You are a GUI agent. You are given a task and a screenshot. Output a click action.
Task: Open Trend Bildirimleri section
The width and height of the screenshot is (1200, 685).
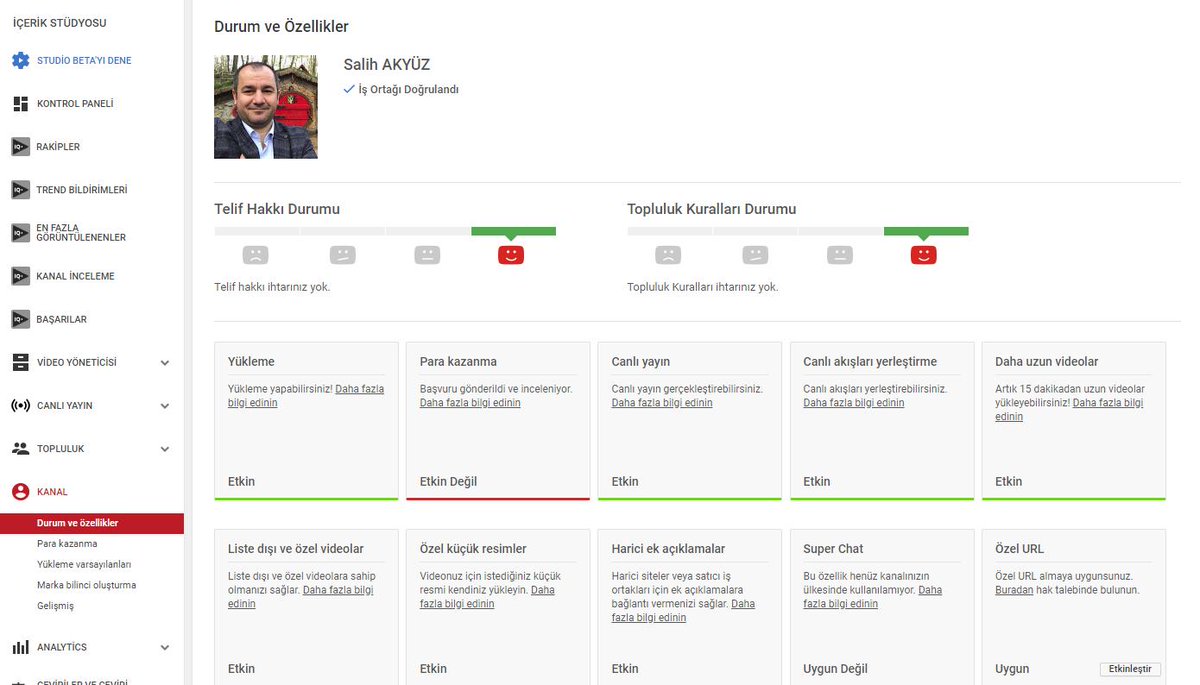(82, 190)
